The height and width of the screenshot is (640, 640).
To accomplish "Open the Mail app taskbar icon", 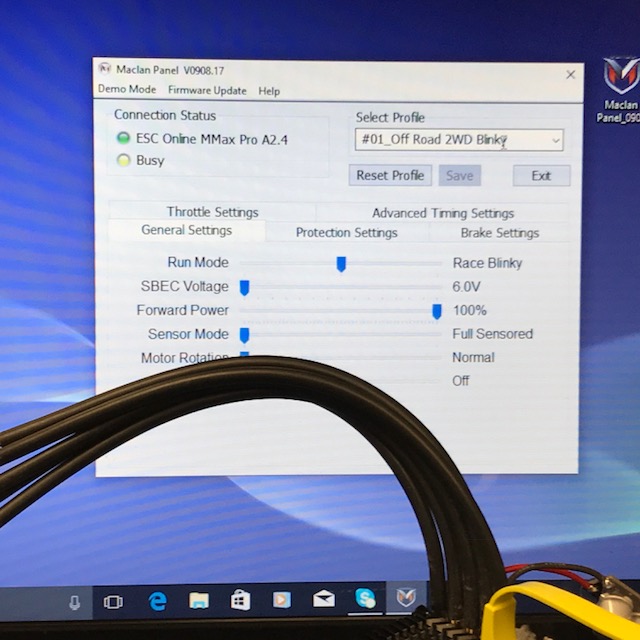I will click(x=324, y=600).
